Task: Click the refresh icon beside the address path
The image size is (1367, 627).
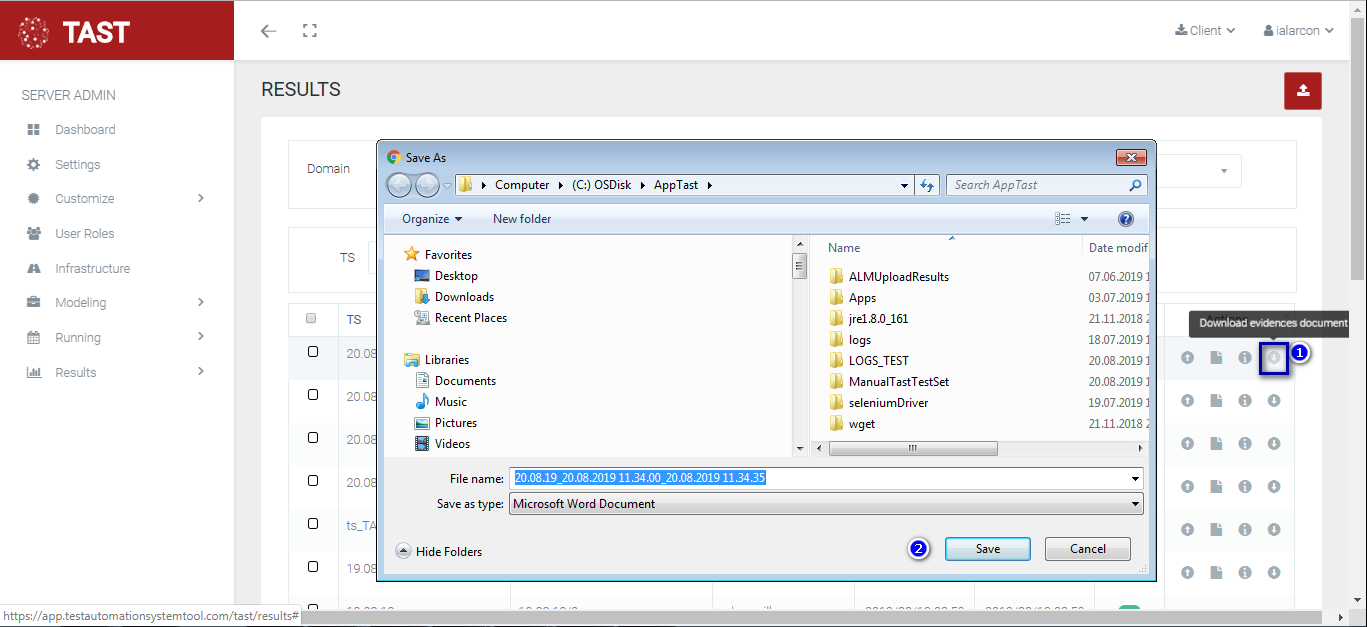Action: pyautogui.click(x=927, y=185)
